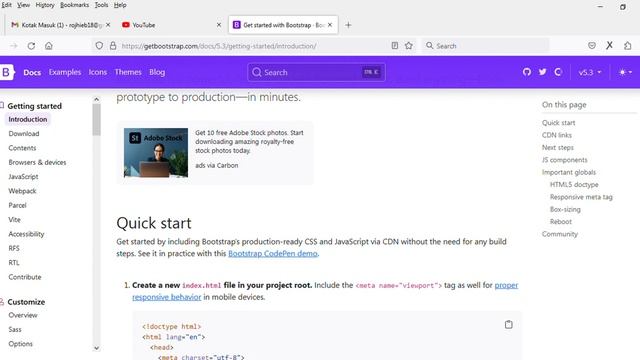
Task: Open JavaScript in sidebar
Action: tap(23, 176)
